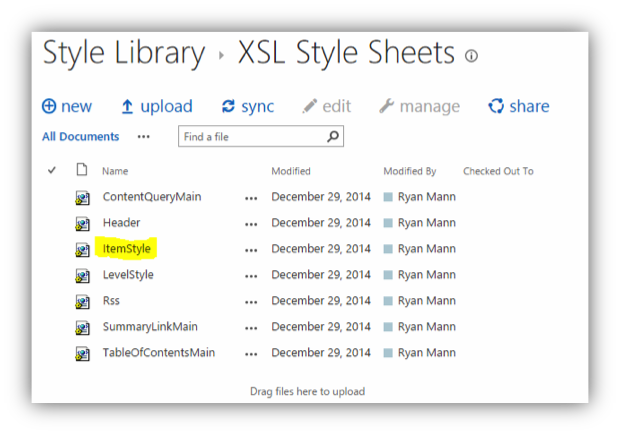This screenshot has height=435, width=620.
Task: Click the sync text link
Action: (x=257, y=107)
